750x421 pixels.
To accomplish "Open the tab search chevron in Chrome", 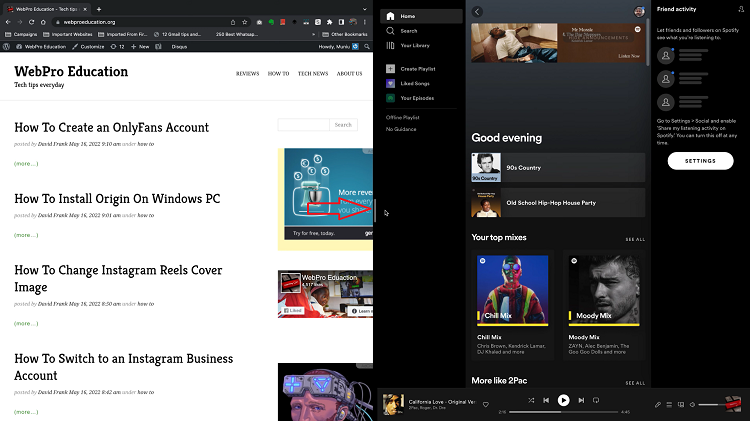I will click(364, 9).
